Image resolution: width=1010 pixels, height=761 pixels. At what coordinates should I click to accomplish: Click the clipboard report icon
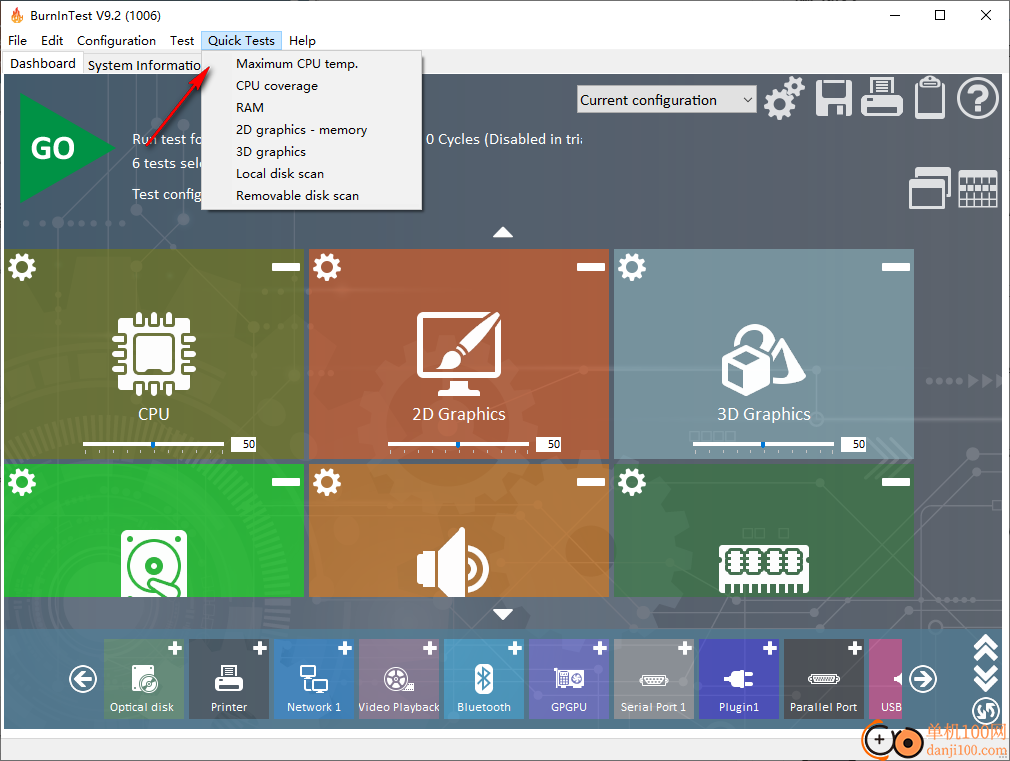(929, 97)
